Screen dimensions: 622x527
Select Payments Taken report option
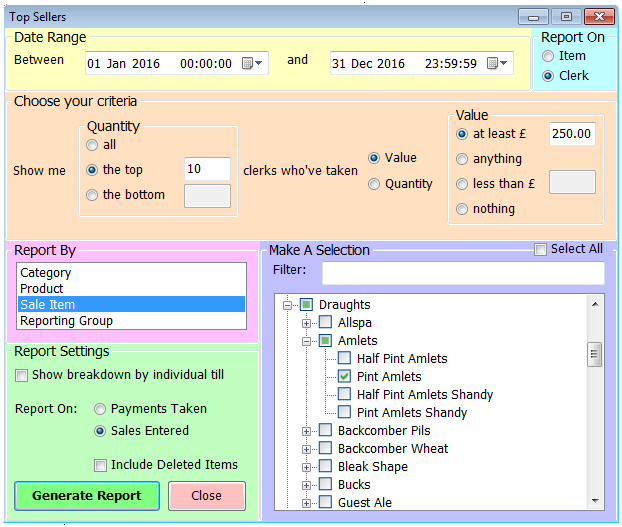click(x=100, y=409)
